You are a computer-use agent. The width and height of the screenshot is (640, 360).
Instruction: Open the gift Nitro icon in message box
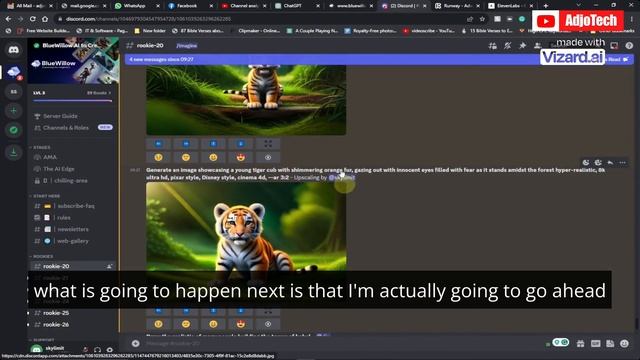point(580,344)
